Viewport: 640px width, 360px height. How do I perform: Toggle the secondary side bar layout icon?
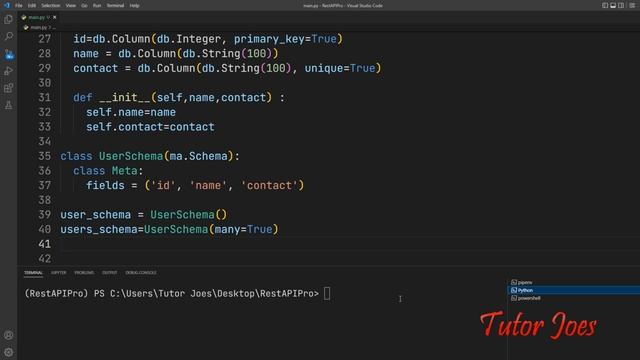(621, 5)
